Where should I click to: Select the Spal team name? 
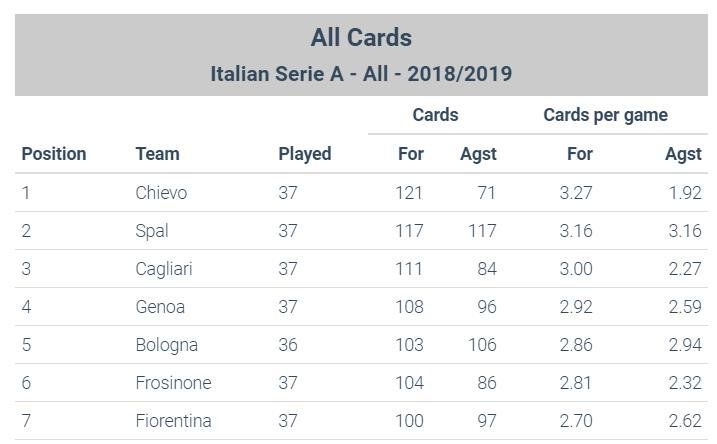[x=152, y=231]
